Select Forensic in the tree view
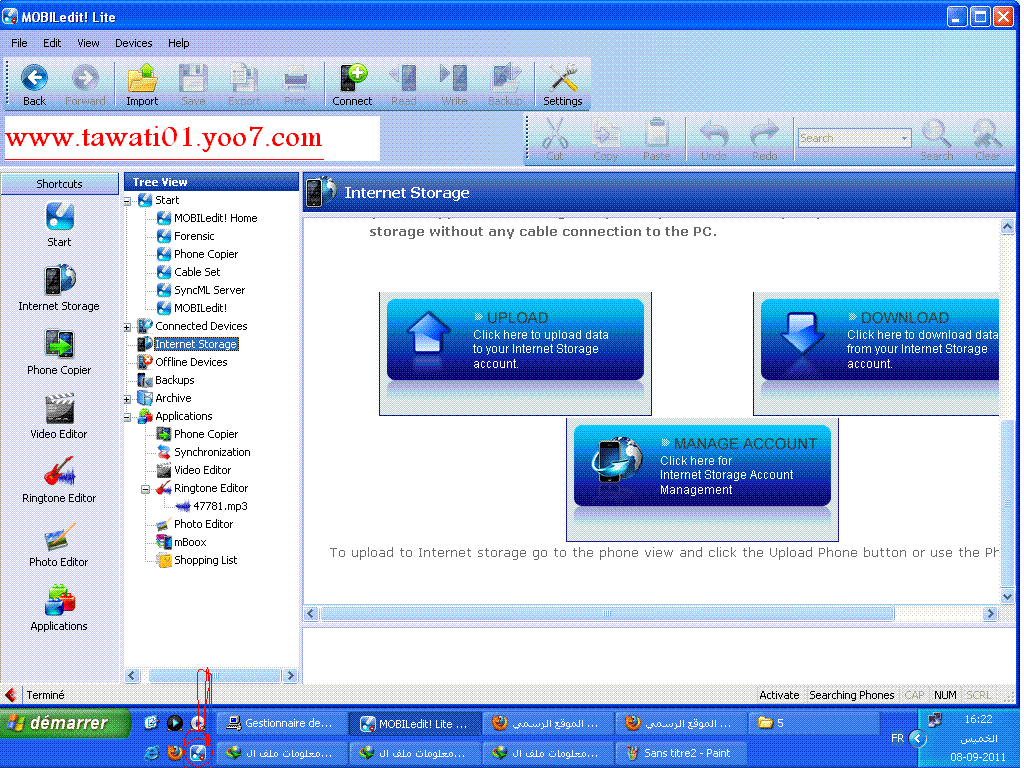1024x768 pixels. (x=194, y=236)
